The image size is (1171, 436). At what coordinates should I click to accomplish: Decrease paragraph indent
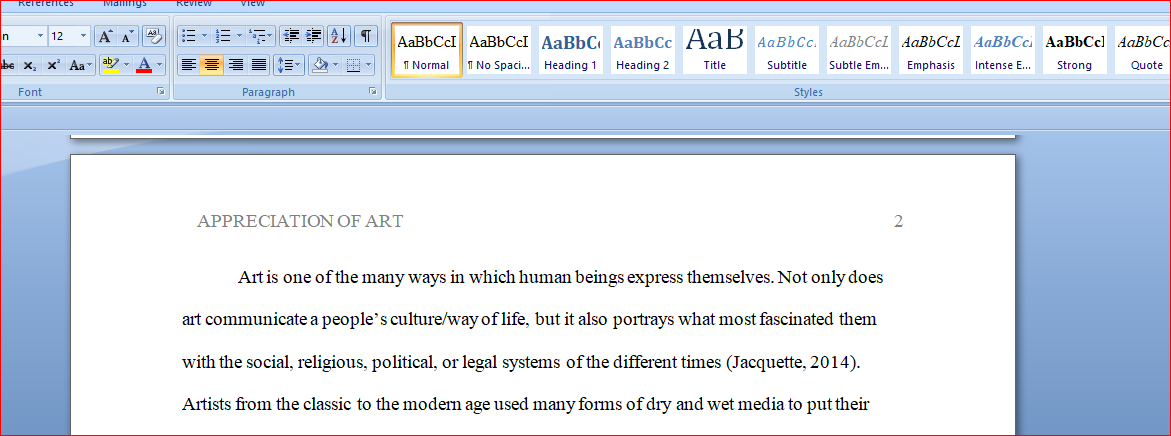click(291, 36)
